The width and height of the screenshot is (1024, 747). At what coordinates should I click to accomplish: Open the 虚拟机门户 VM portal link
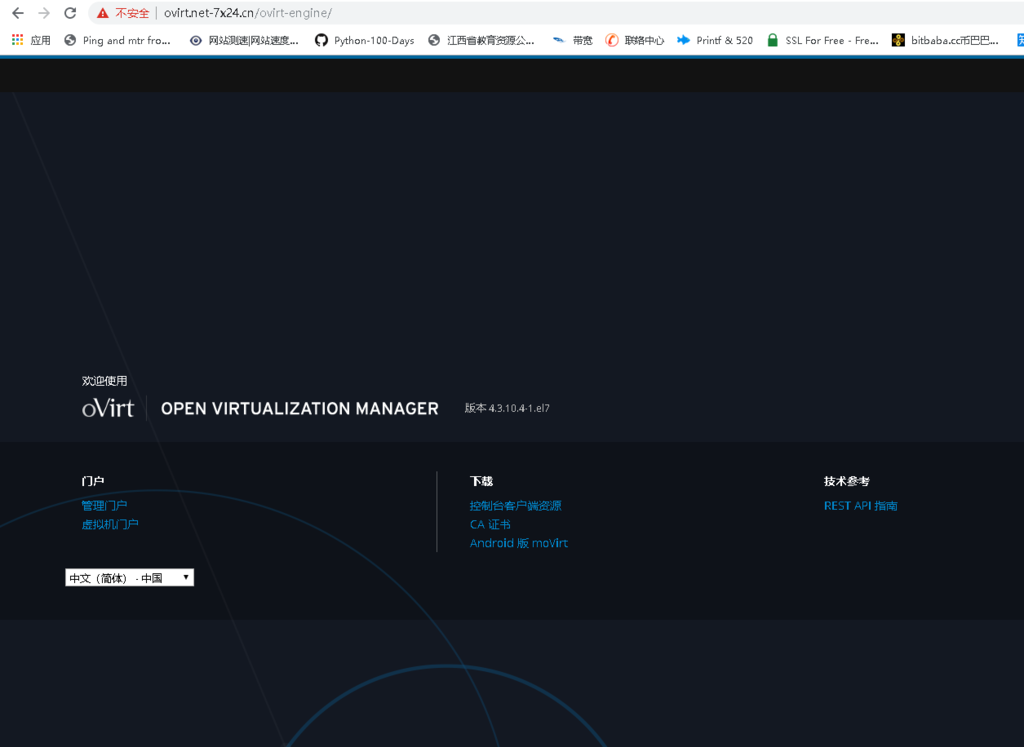(110, 524)
